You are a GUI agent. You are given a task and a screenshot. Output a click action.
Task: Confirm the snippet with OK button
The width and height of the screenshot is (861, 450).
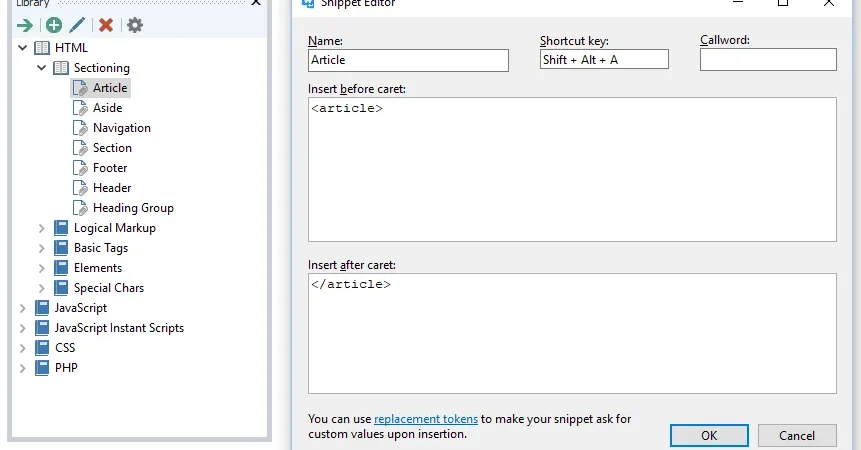click(709, 435)
